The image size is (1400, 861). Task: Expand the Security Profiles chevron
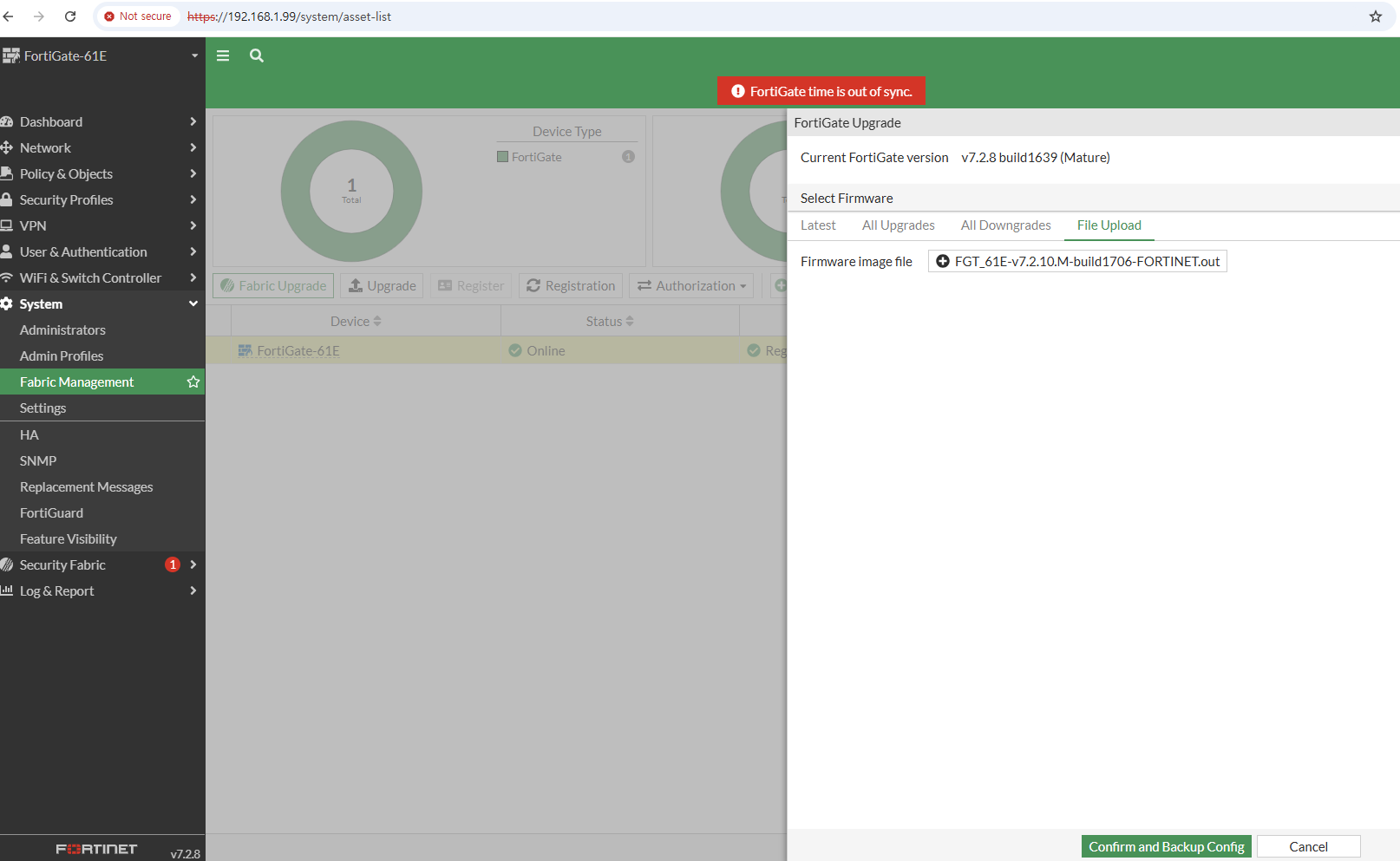pos(193,199)
